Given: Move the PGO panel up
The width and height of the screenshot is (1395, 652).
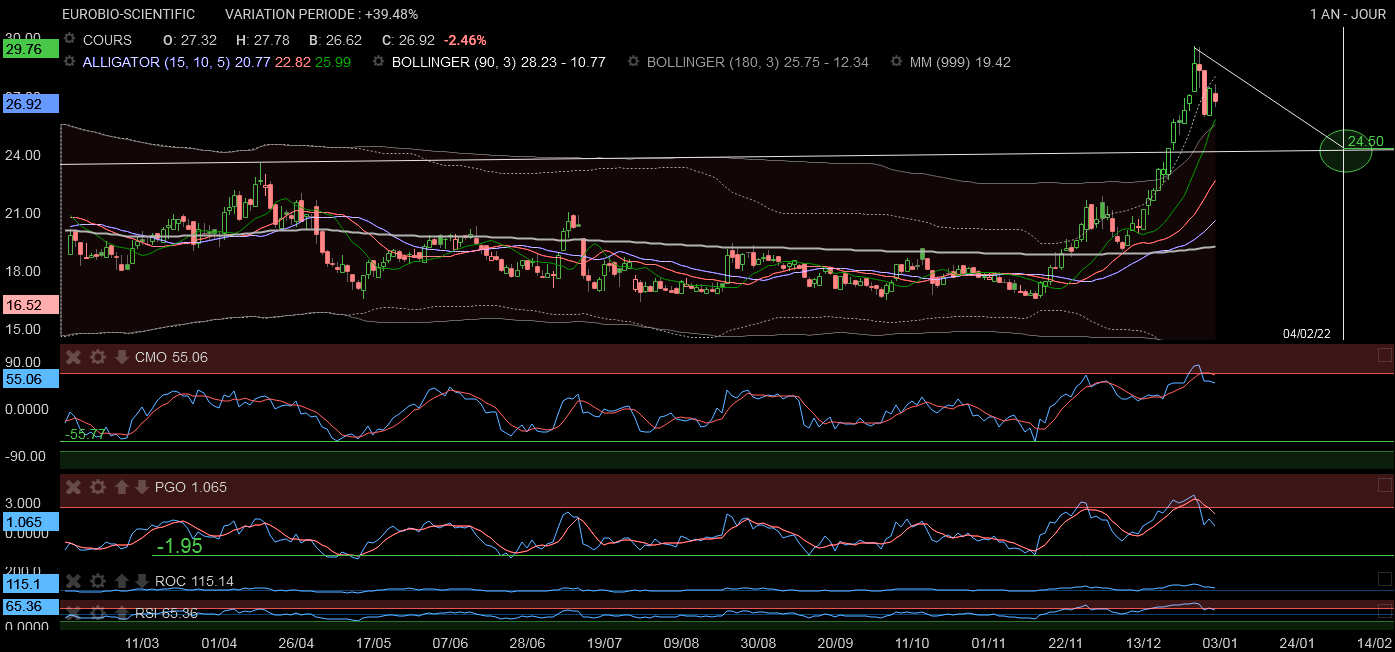Looking at the screenshot, I should 121,487.
